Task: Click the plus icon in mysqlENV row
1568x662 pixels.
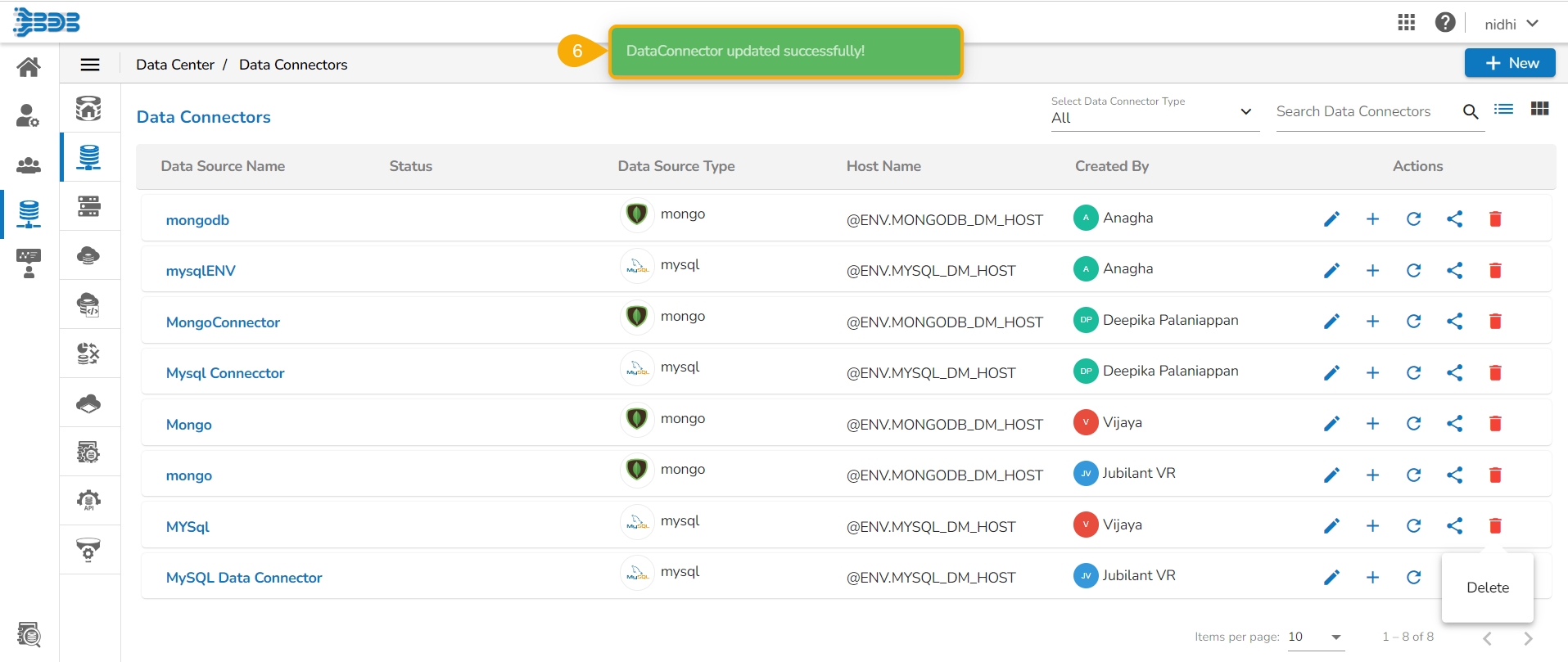Action: point(1372,271)
